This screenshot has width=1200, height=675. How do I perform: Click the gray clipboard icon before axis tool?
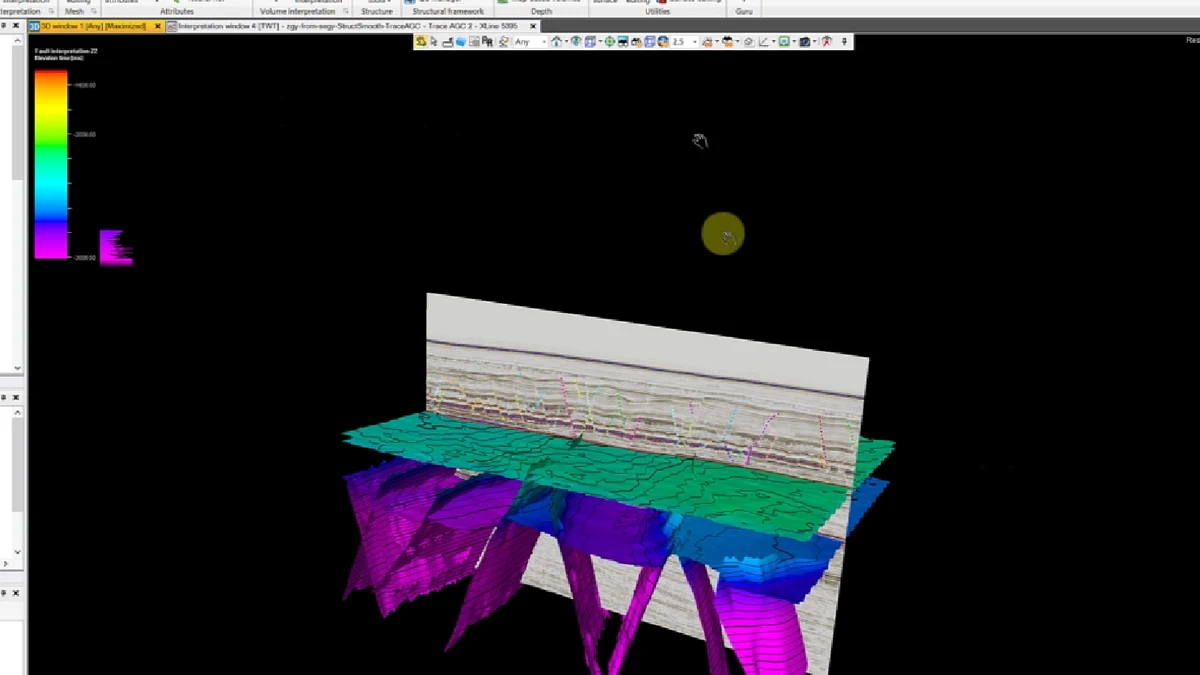pyautogui.click(x=749, y=42)
